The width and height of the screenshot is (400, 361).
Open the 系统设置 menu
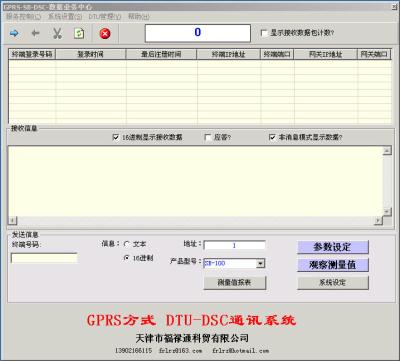coord(65,16)
